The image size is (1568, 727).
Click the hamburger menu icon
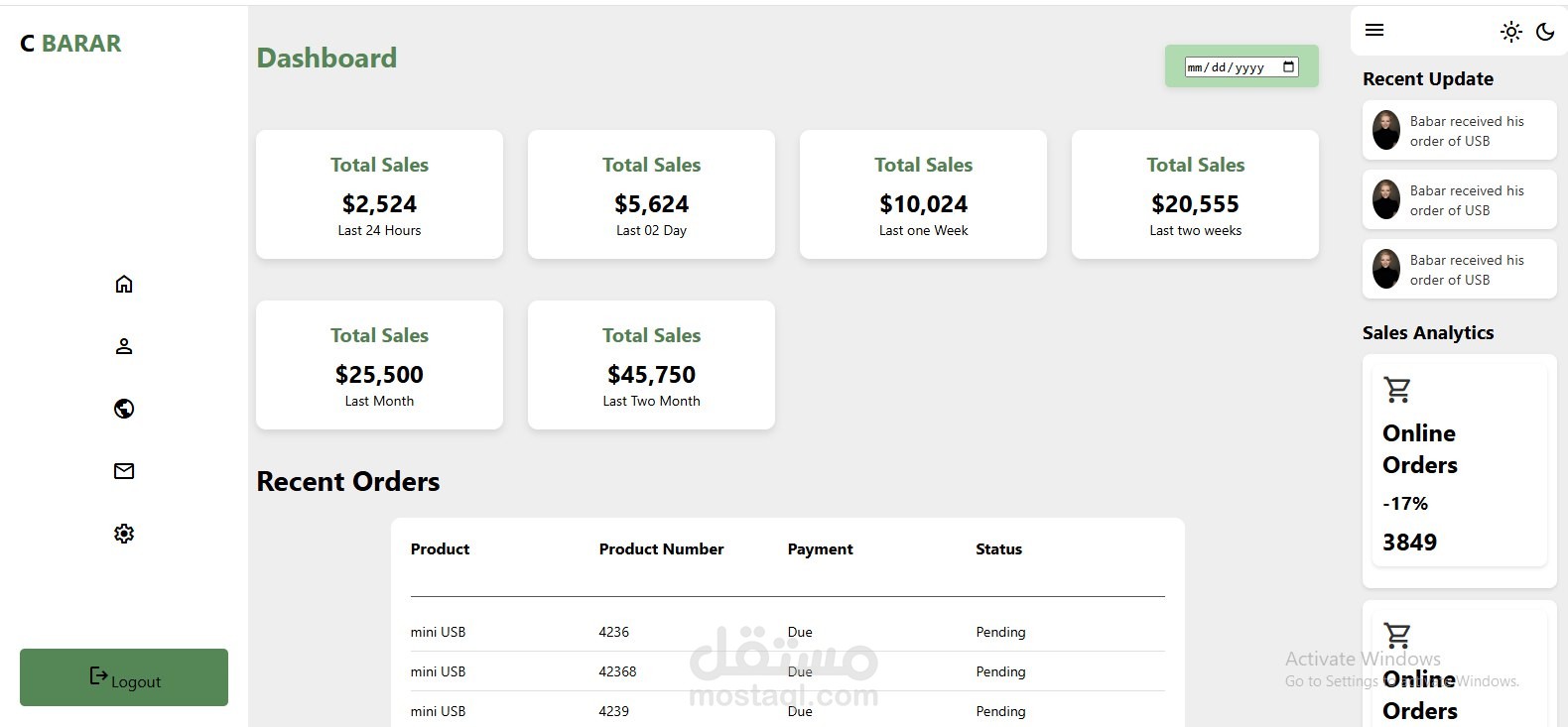coord(1374,30)
